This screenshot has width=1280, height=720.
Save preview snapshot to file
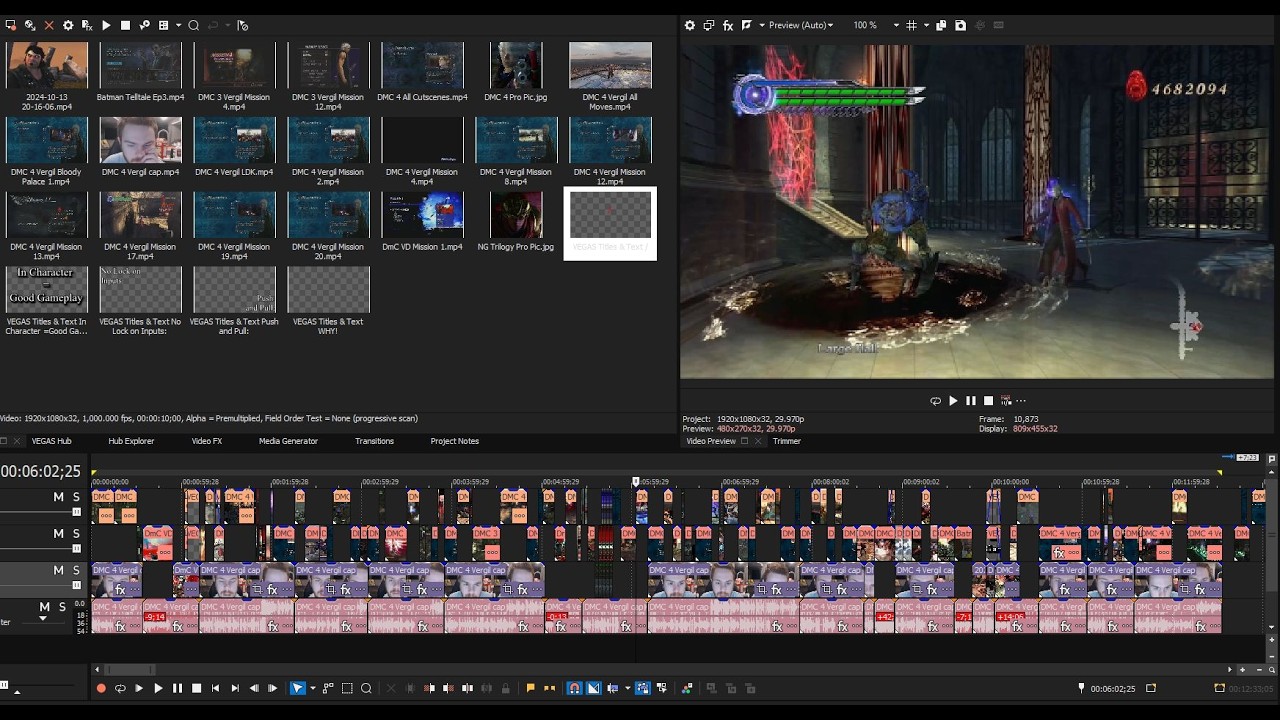(x=960, y=25)
